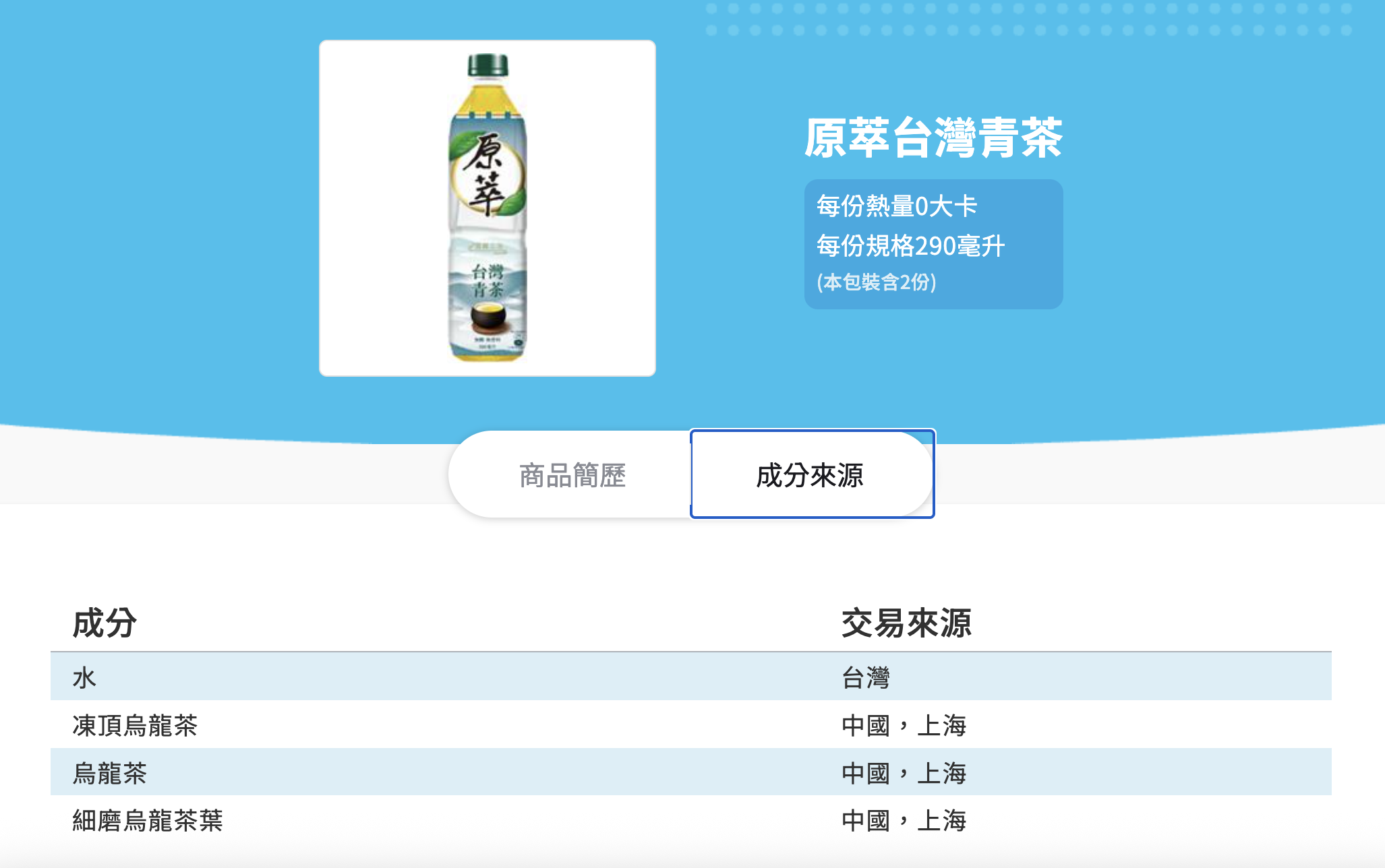Click the calorie and serving info box

933,244
